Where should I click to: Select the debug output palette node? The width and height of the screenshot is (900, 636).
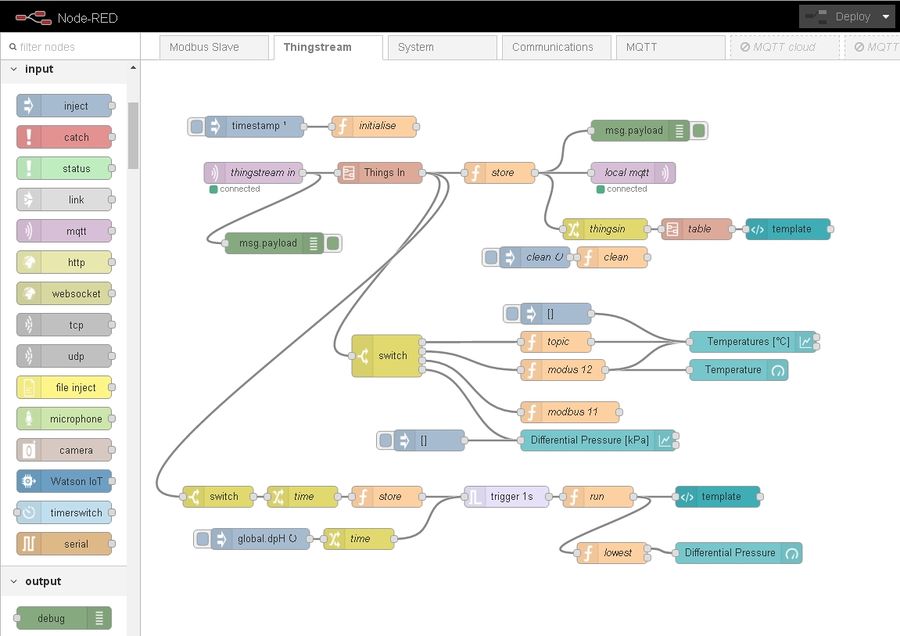(x=64, y=618)
